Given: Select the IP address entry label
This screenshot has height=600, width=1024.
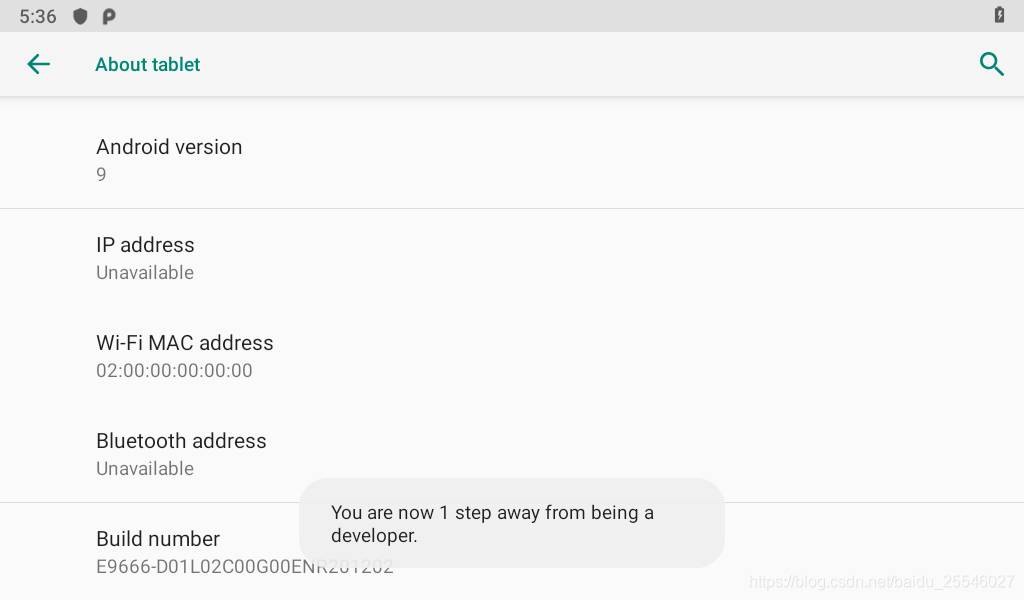Looking at the screenshot, I should (145, 245).
